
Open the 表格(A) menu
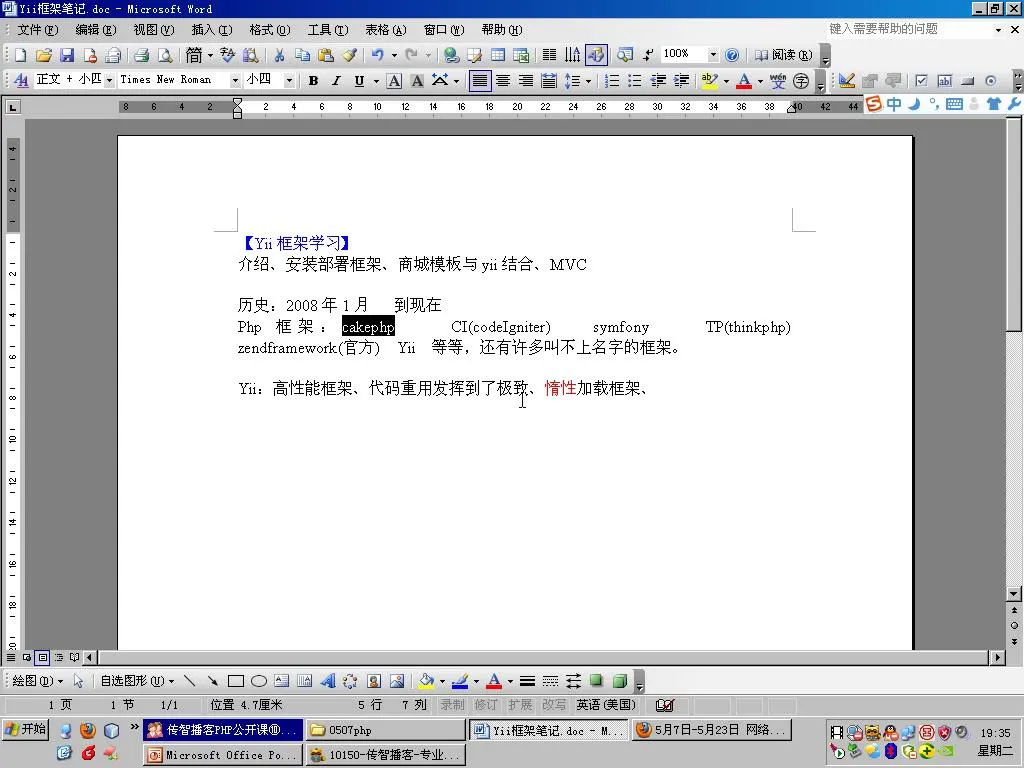[385, 30]
